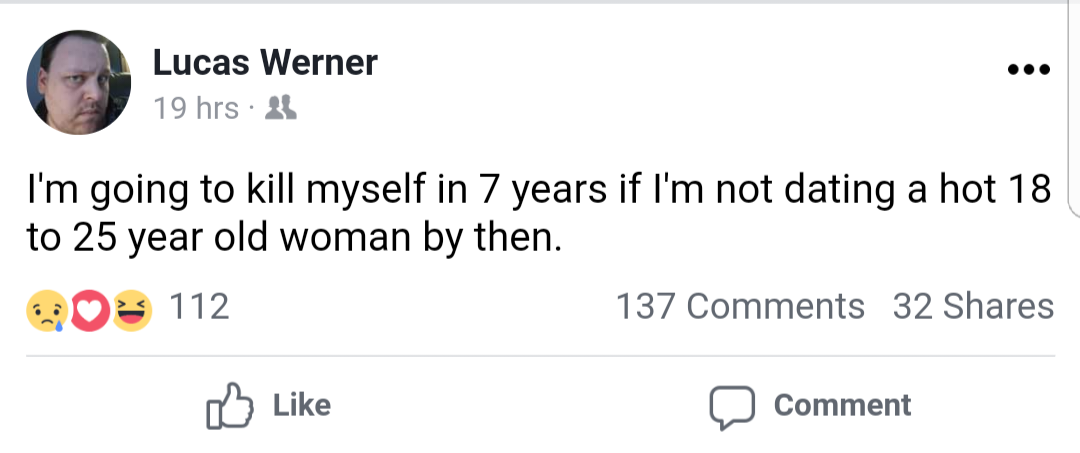Click the thumbs-up Like icon
This screenshot has width=1080, height=453.
[x=229, y=405]
